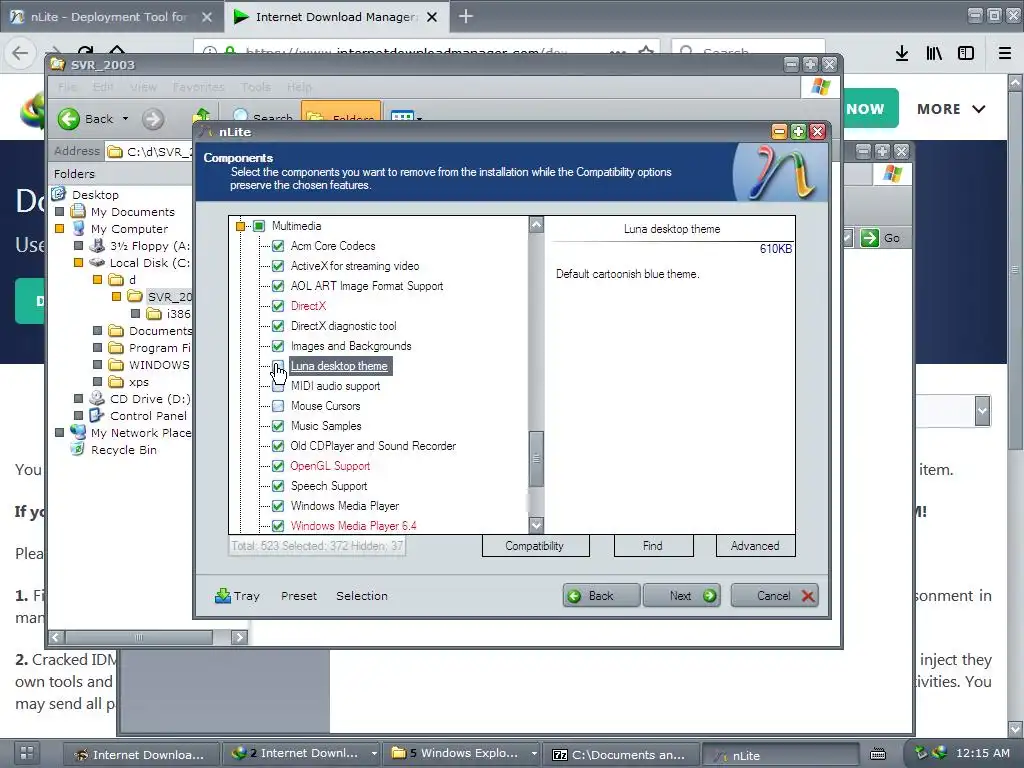Open the MORE dropdown on webpage
This screenshot has height=768, width=1024.
[950, 109]
